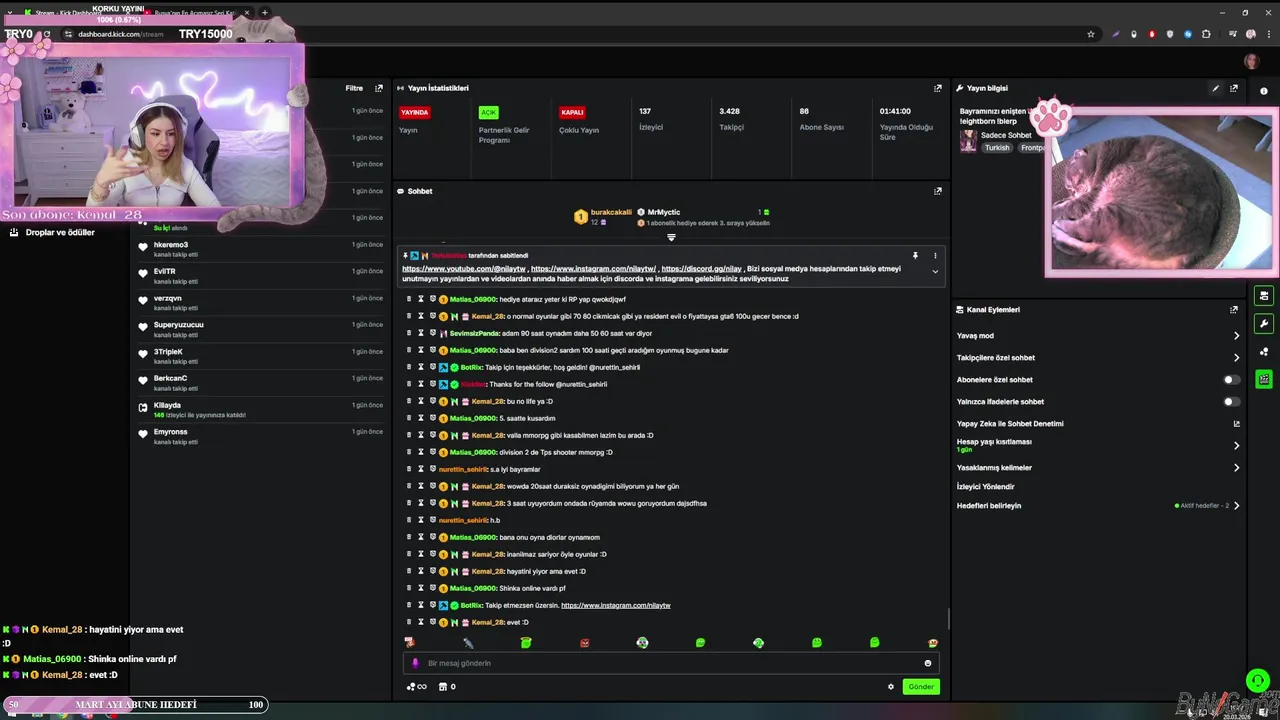This screenshot has height=720, width=1280.
Task: Expand Hedefleri belirleyin option
Action: point(1236,506)
